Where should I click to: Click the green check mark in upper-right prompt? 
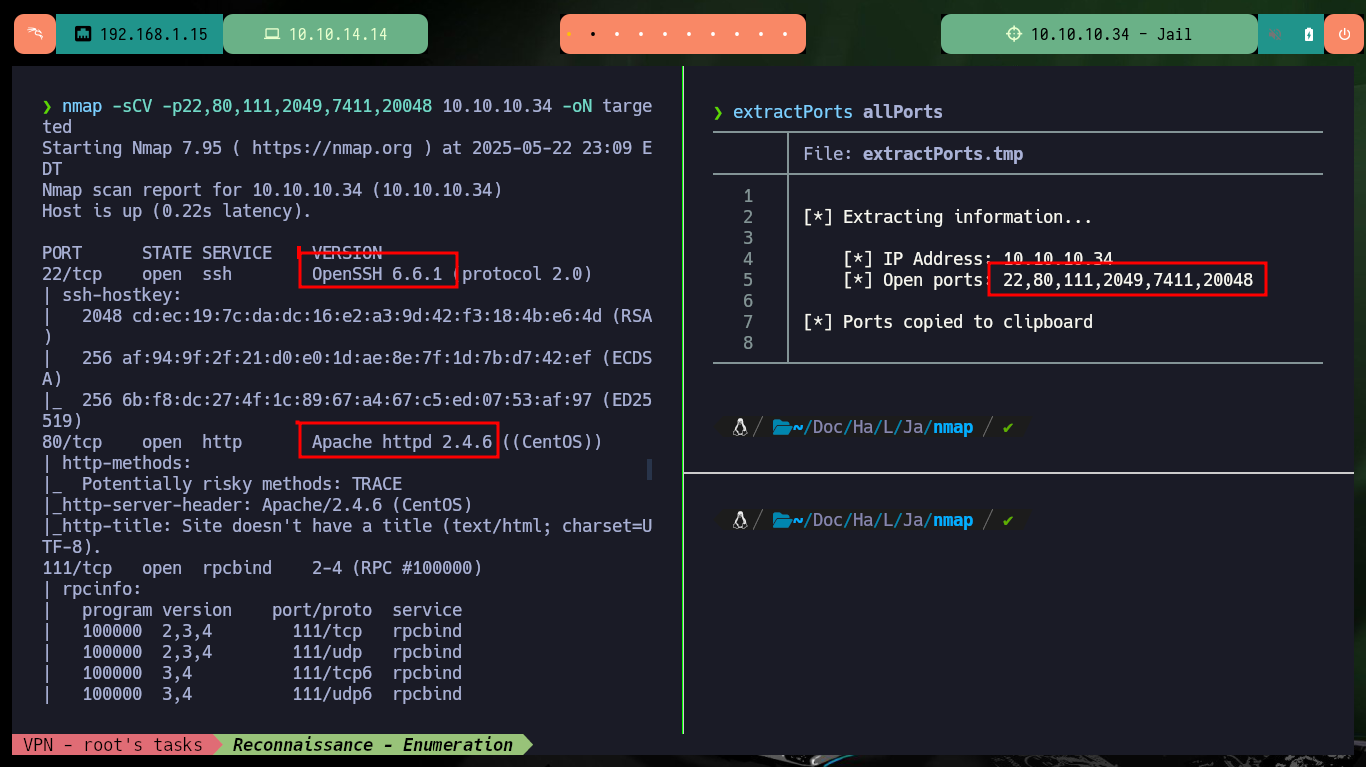pyautogui.click(x=1007, y=427)
